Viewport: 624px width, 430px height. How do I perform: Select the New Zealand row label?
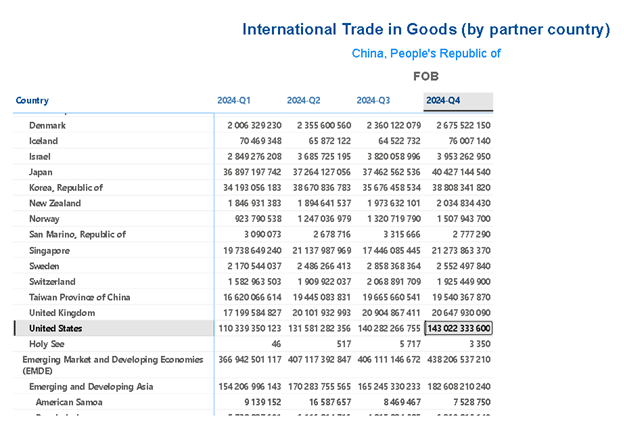coord(55,203)
